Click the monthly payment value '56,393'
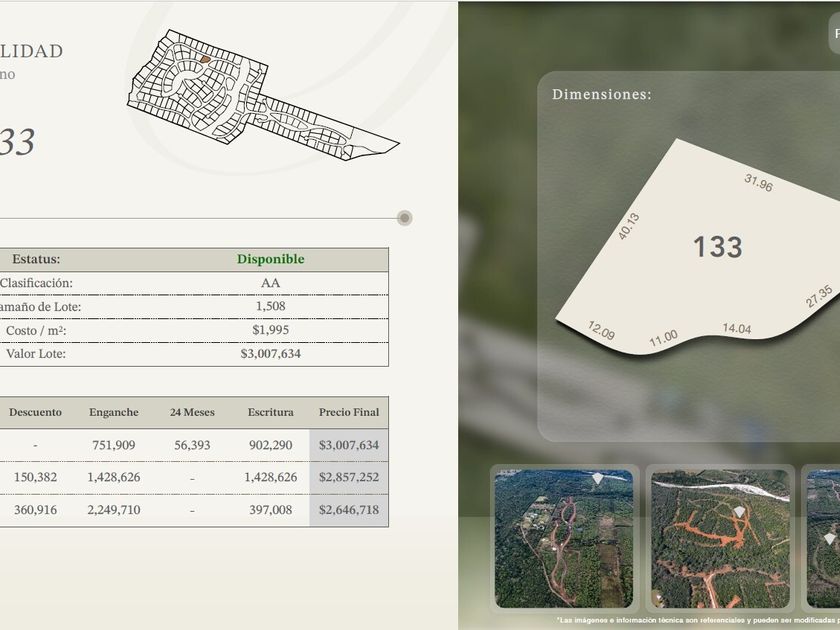The height and width of the screenshot is (630, 840). [192, 445]
